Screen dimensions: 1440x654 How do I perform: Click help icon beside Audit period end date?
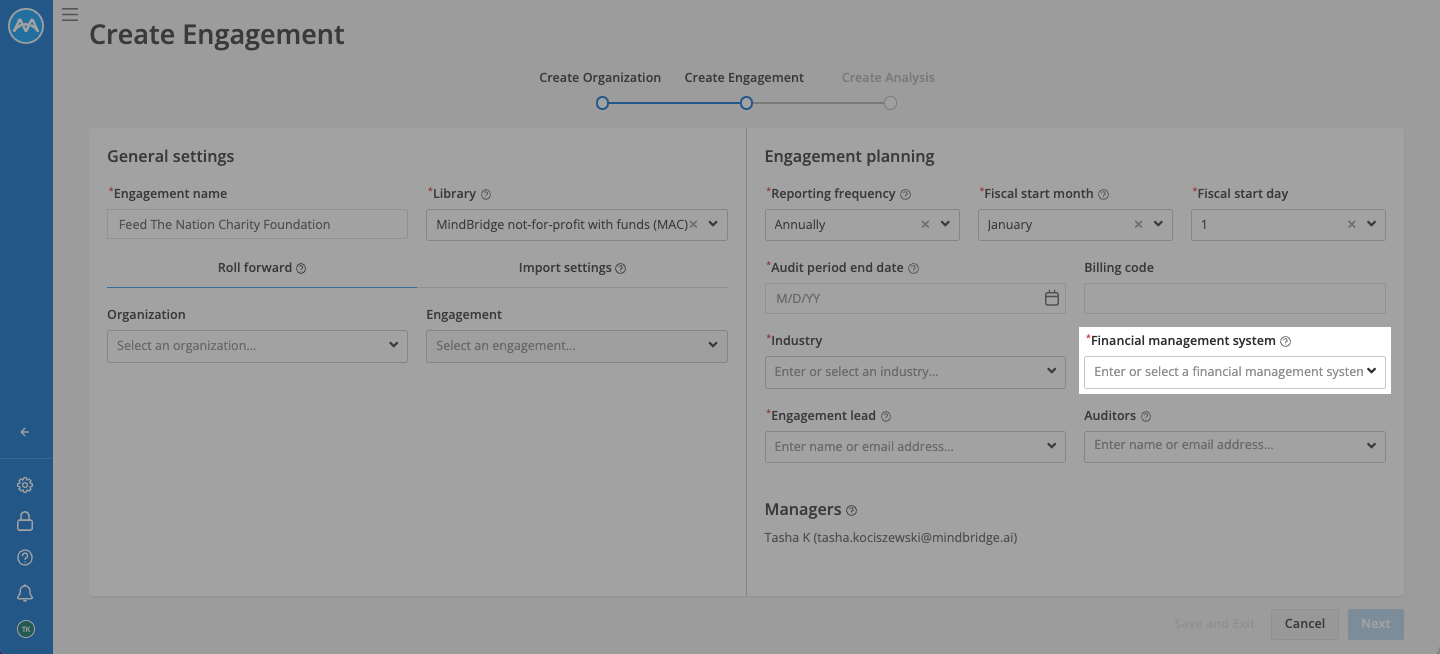[913, 268]
